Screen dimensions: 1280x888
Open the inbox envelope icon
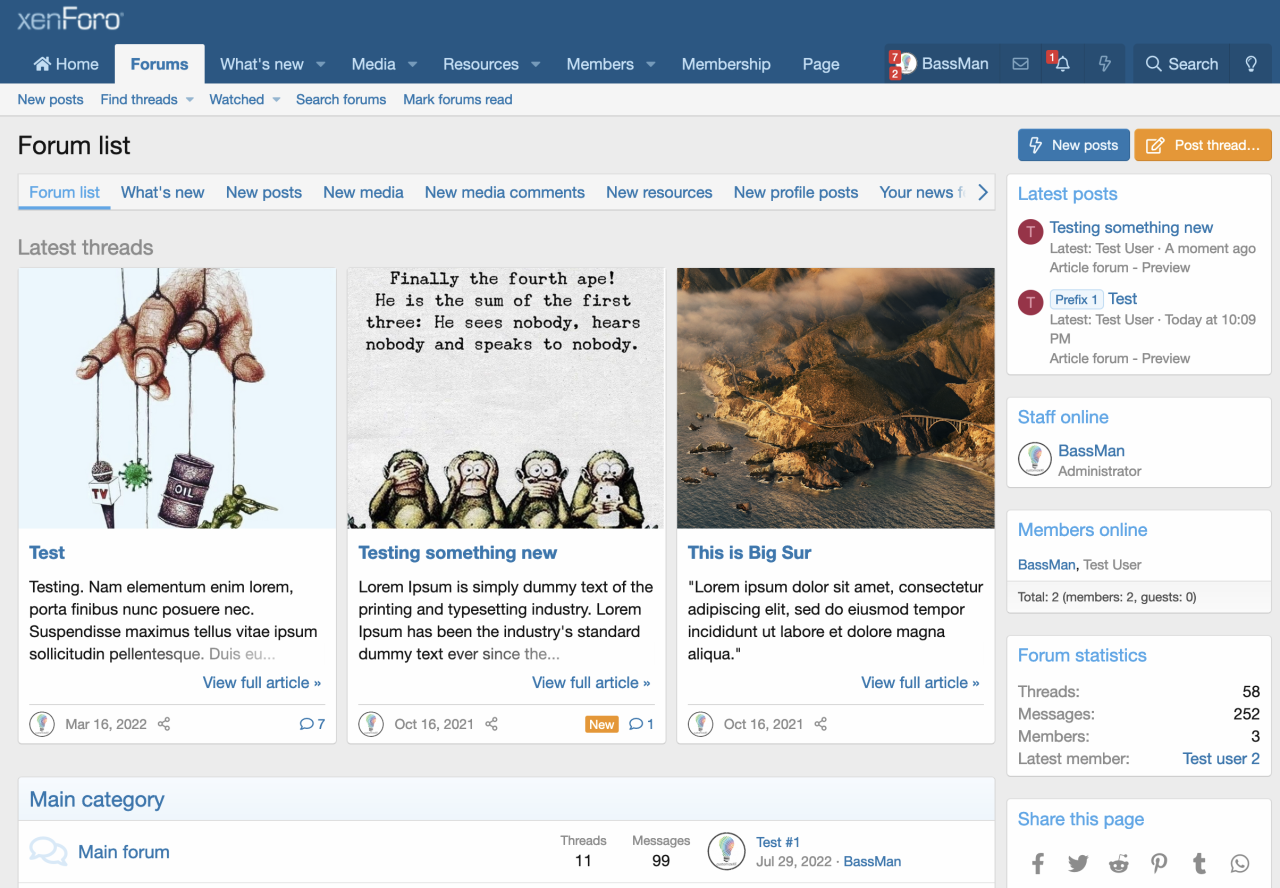coord(1020,64)
